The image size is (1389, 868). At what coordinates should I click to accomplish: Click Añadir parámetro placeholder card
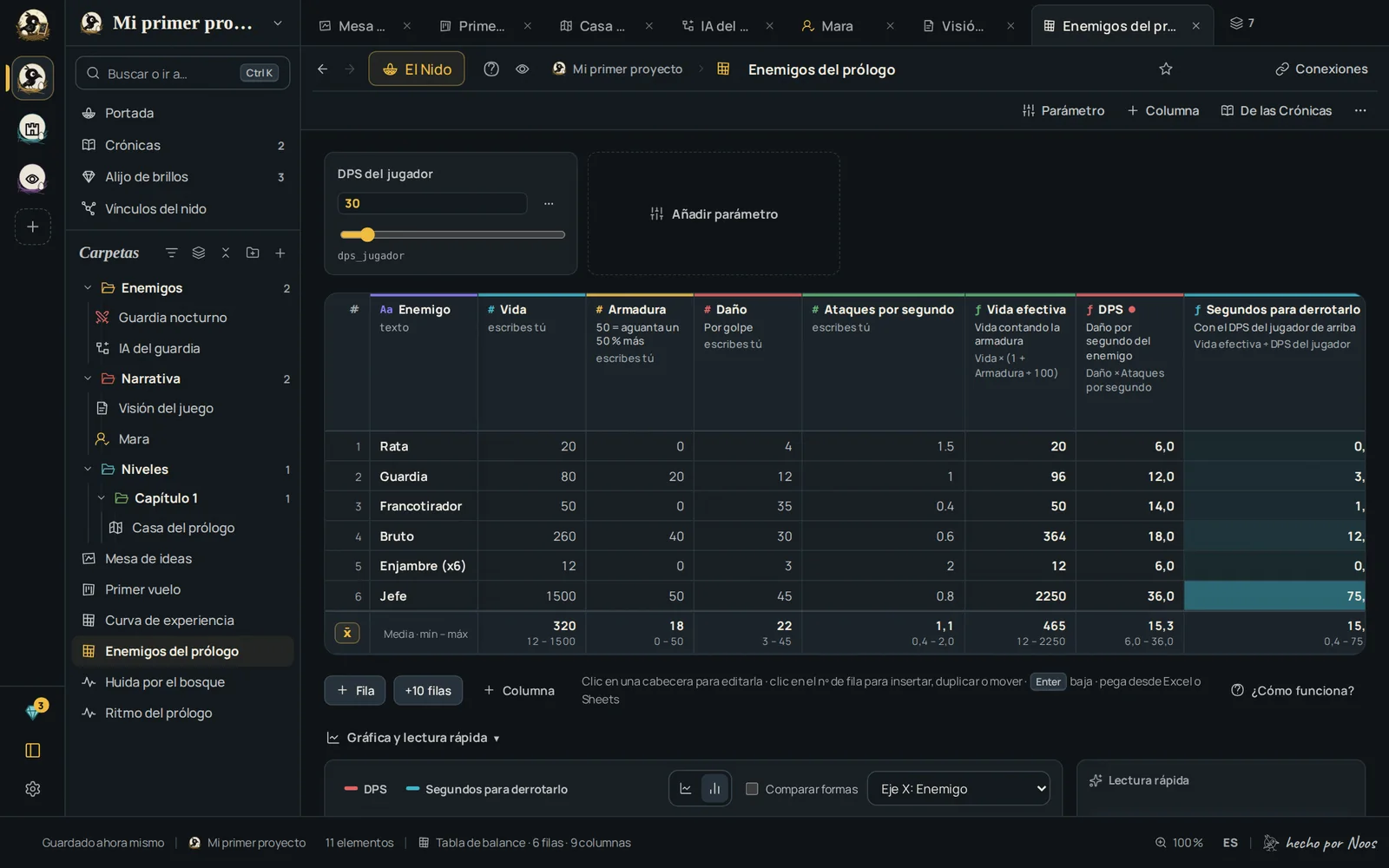pyautogui.click(x=714, y=214)
